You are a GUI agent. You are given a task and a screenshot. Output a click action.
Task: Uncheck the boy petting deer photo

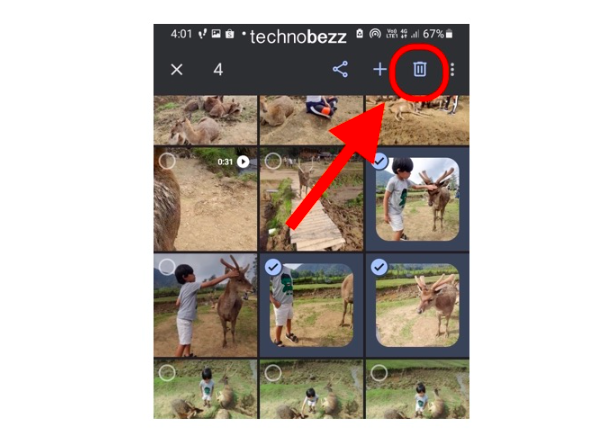(x=379, y=161)
